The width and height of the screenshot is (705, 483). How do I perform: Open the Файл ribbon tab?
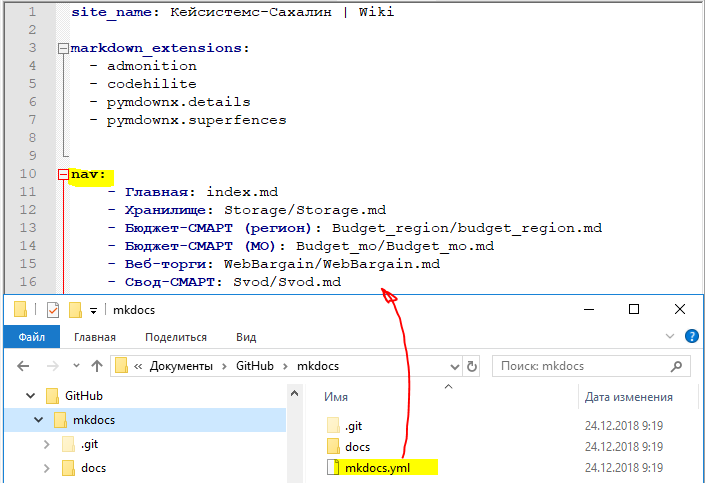tap(31, 337)
